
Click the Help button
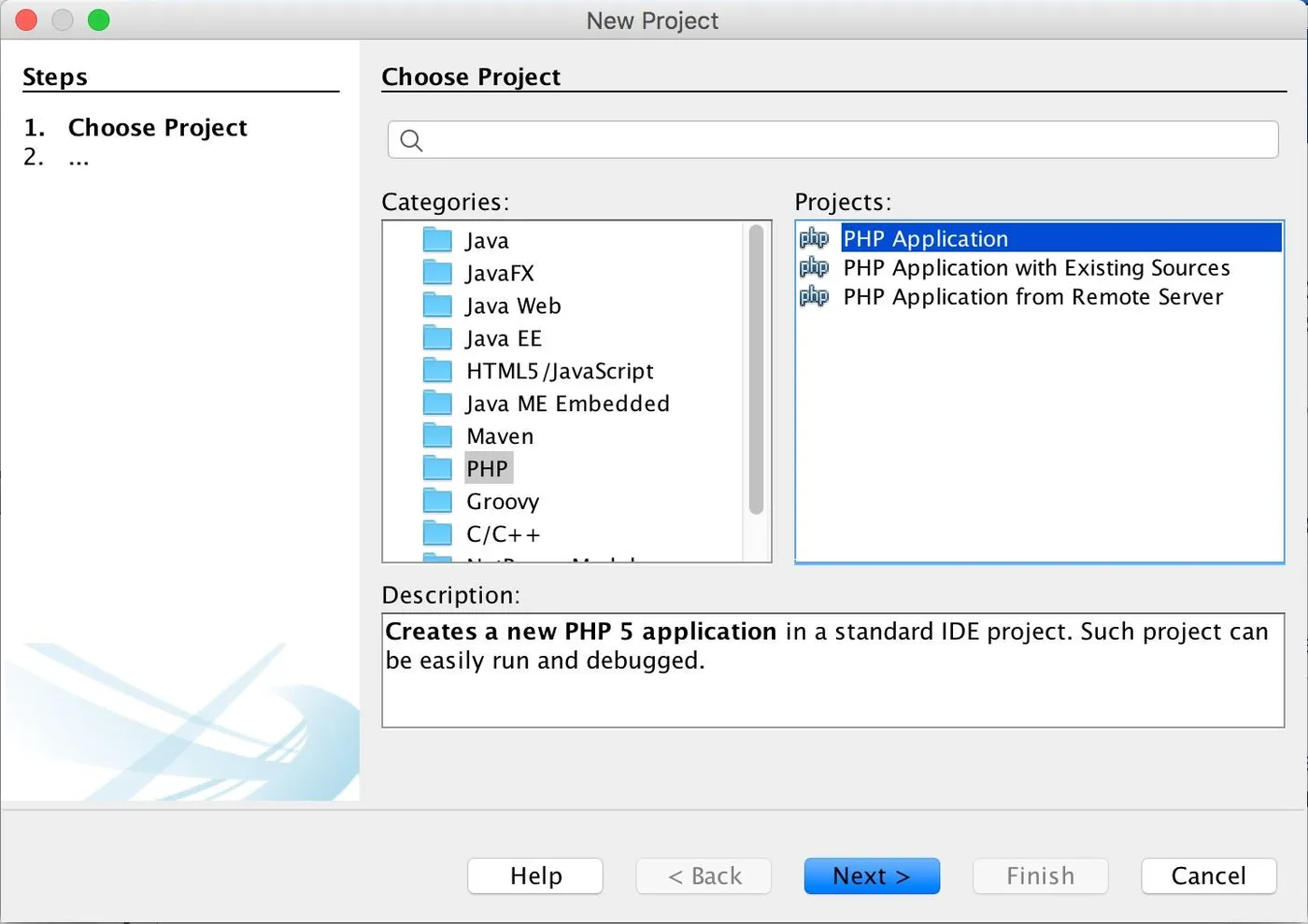535,875
